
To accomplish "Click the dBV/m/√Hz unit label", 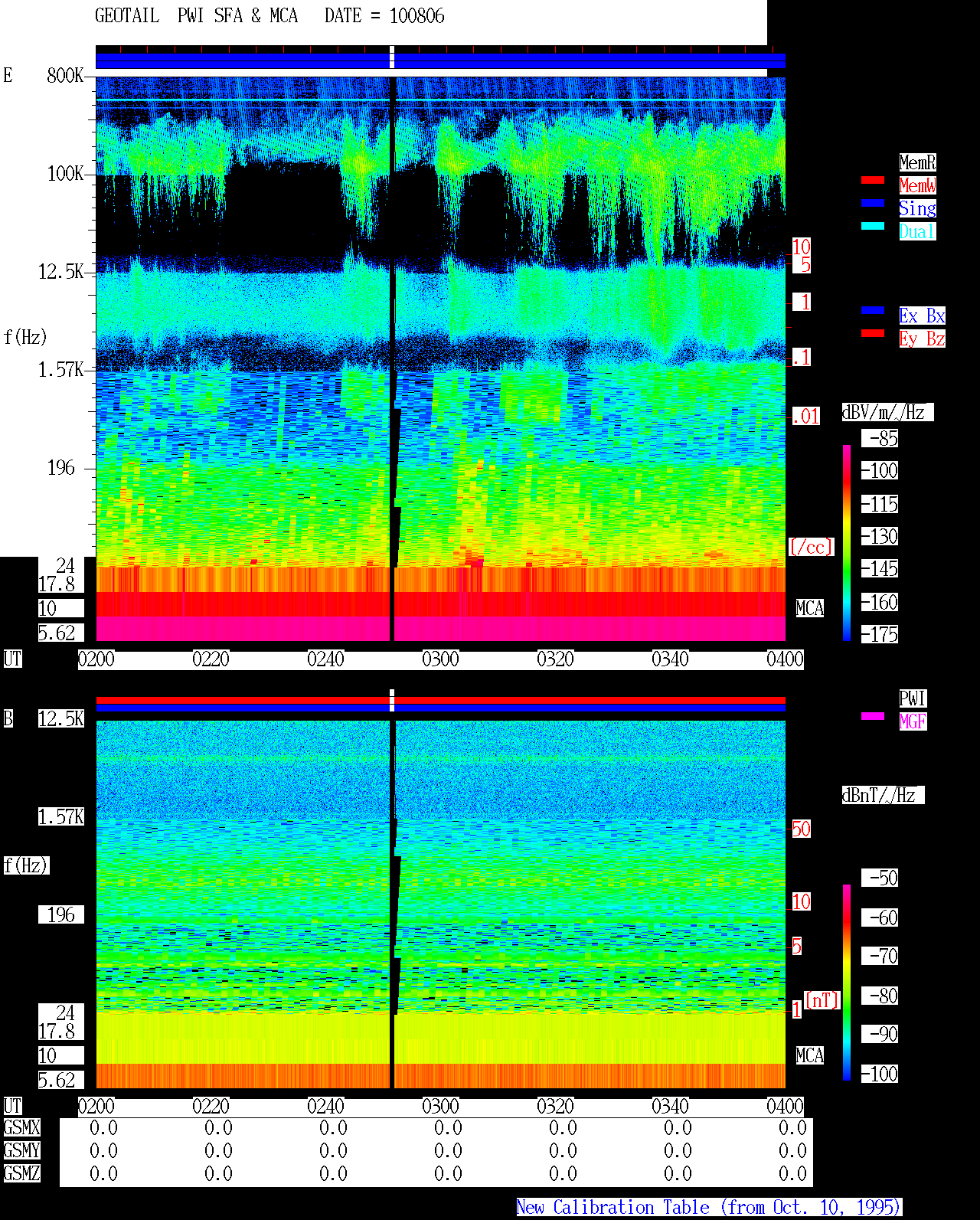I will pyautogui.click(x=887, y=412).
